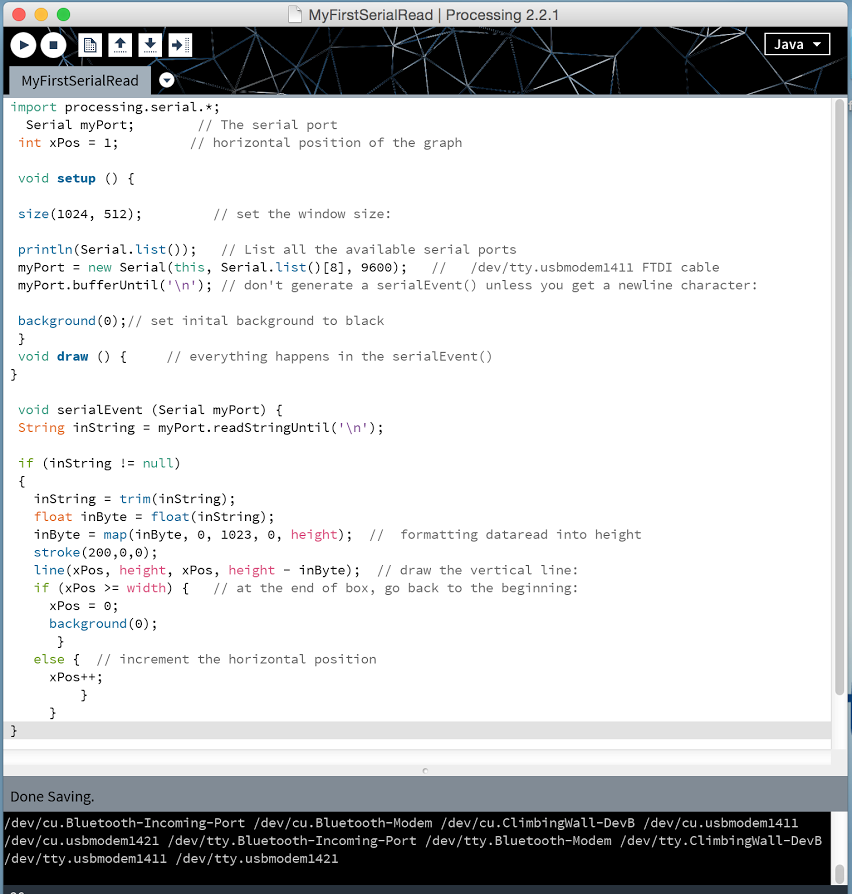Click the code editor vertical scrollbar
This screenshot has height=894, width=852.
(839, 396)
